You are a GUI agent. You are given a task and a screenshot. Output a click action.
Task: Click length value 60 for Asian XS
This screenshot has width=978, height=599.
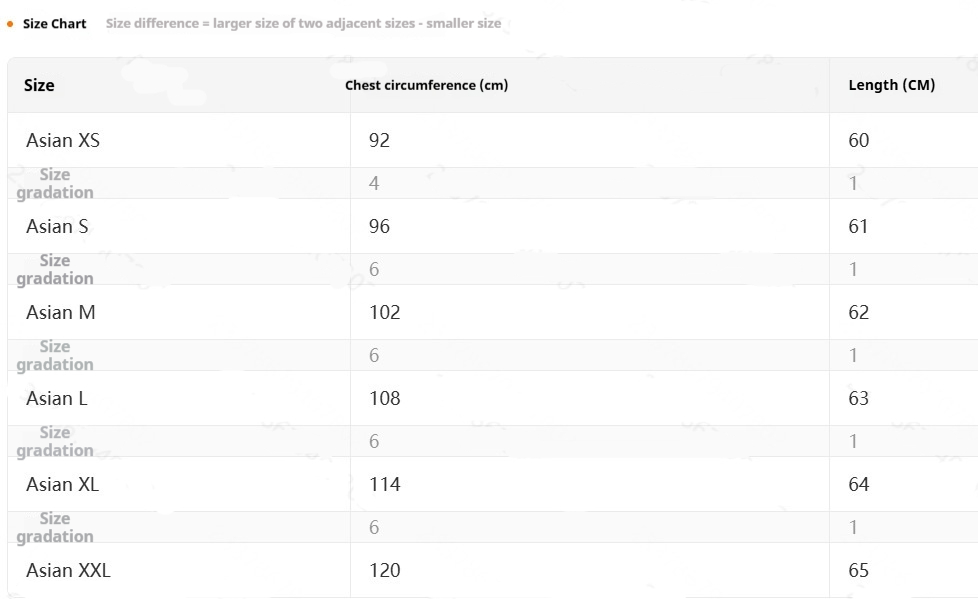tap(859, 140)
